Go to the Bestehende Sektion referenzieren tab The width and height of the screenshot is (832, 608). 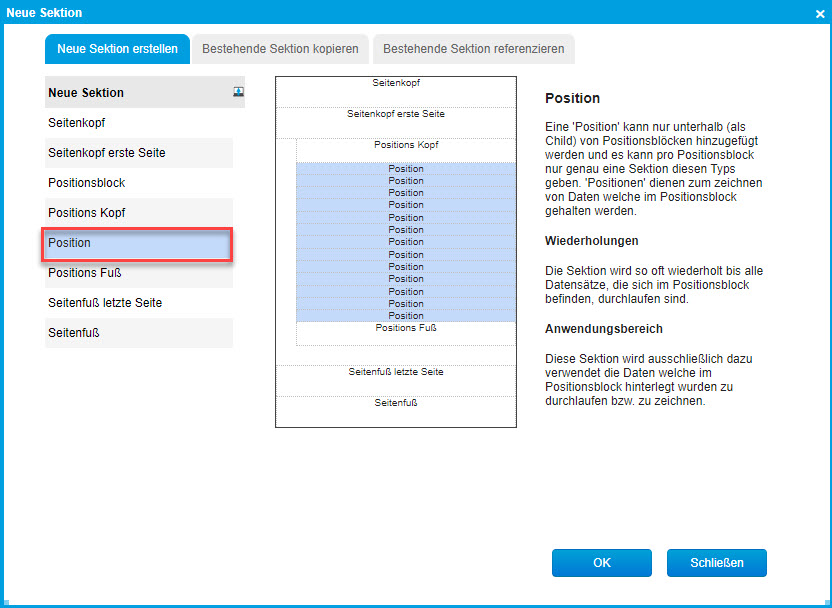[x=473, y=48]
